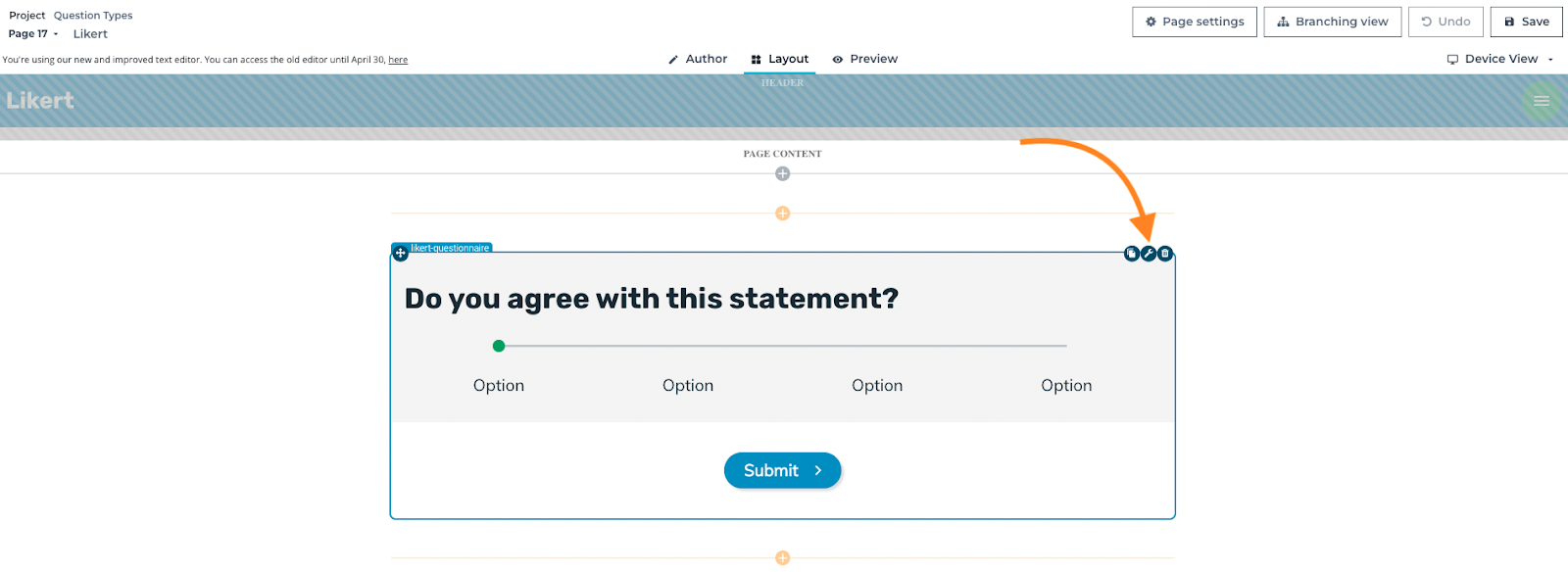Click the move handle on the likert-questionnaire block
Screen dimensions: 1568x572
400,254
